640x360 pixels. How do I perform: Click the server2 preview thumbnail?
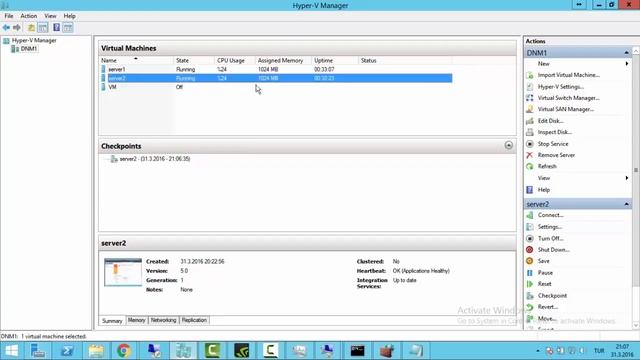(x=123, y=272)
